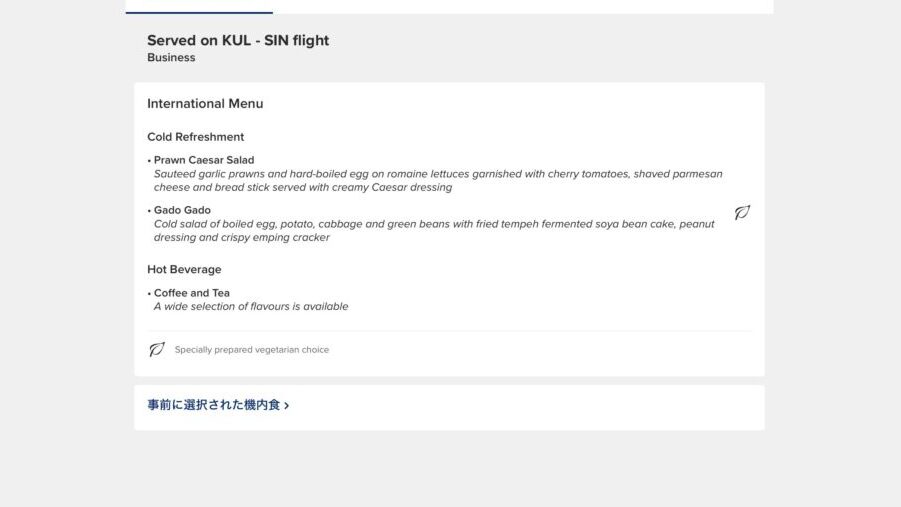
Task: Click the Served on KUL - SIN flight heading
Action: pyautogui.click(x=238, y=41)
